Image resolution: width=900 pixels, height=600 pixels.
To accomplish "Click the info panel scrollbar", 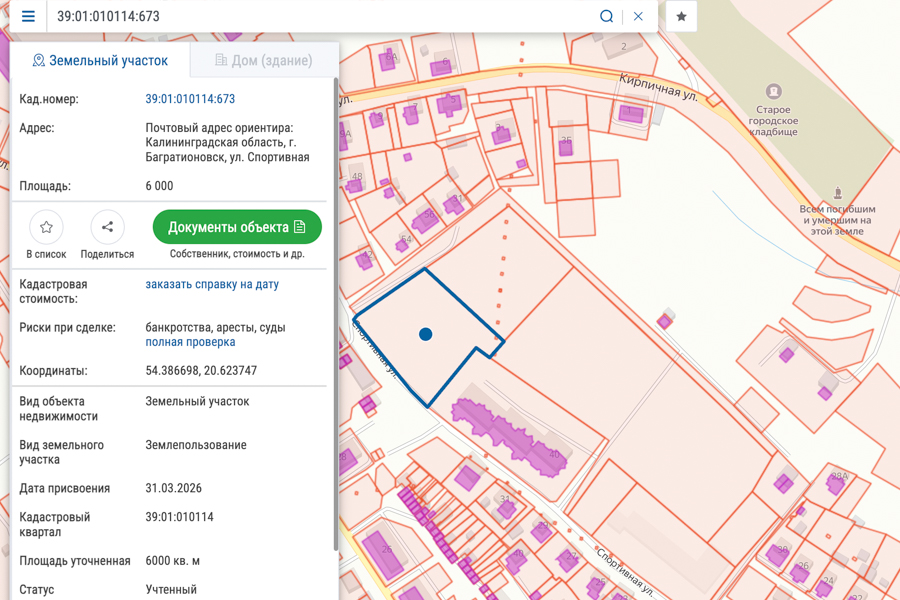I will [335, 315].
